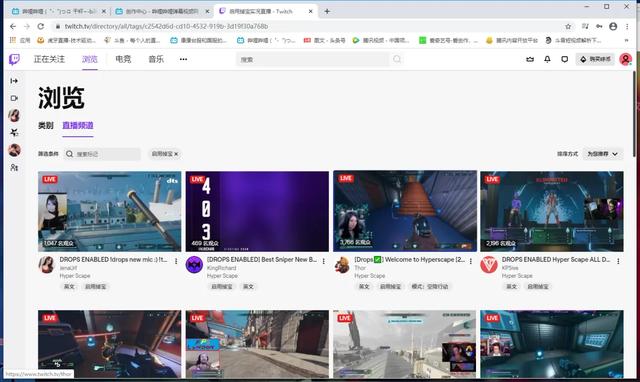Open KingRichard streamer avatar

194,265
